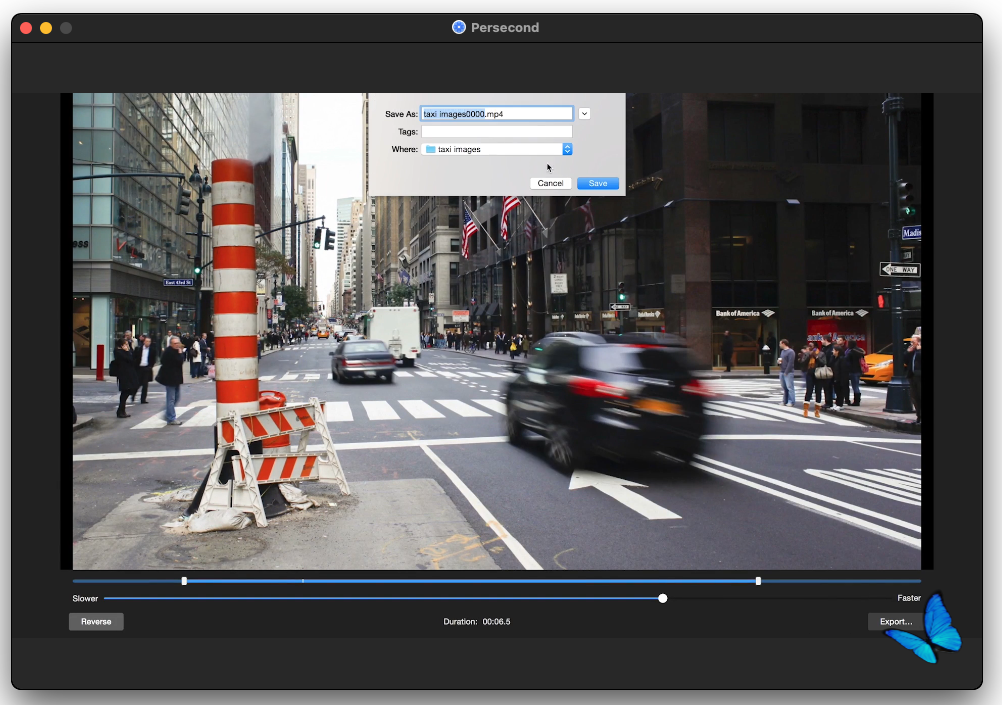Click into the Tags text field

pos(496,131)
